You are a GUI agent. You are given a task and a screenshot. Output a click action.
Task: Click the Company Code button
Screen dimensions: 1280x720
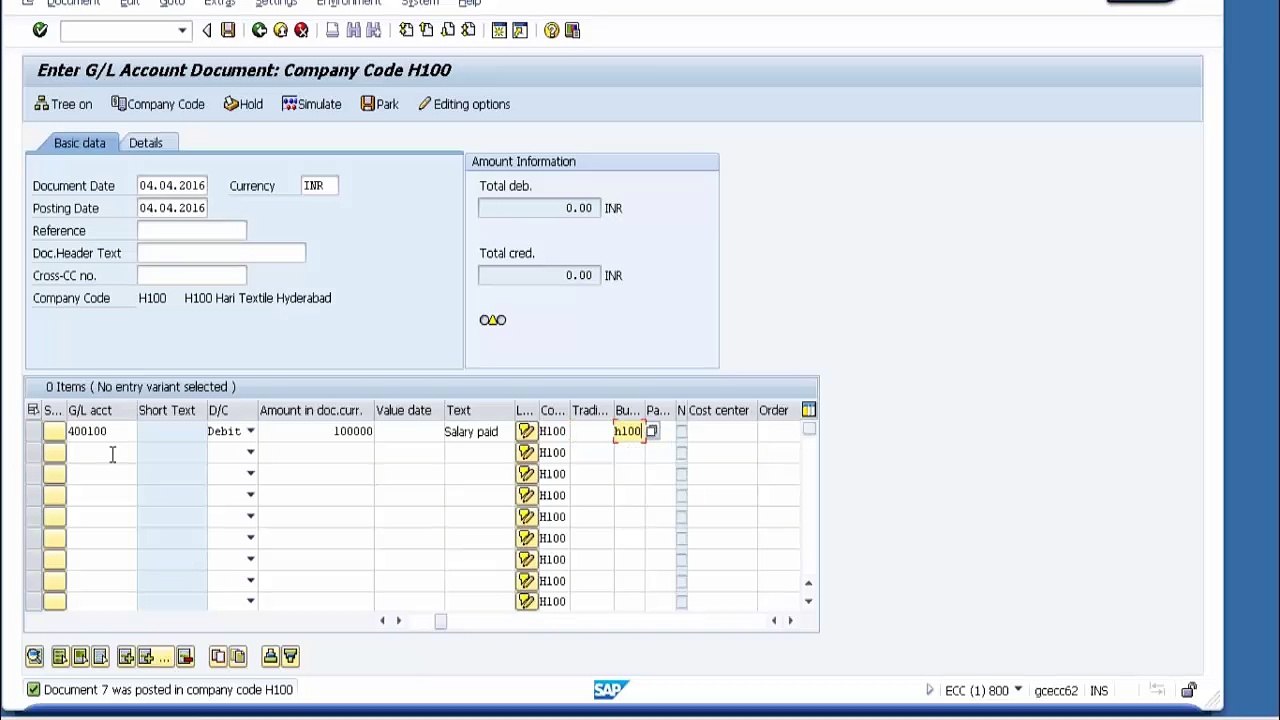click(157, 104)
